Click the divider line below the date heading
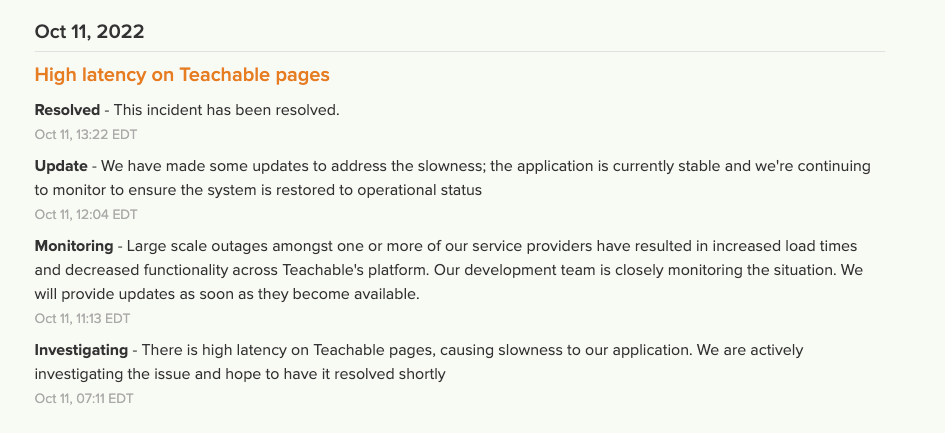 click(460, 51)
